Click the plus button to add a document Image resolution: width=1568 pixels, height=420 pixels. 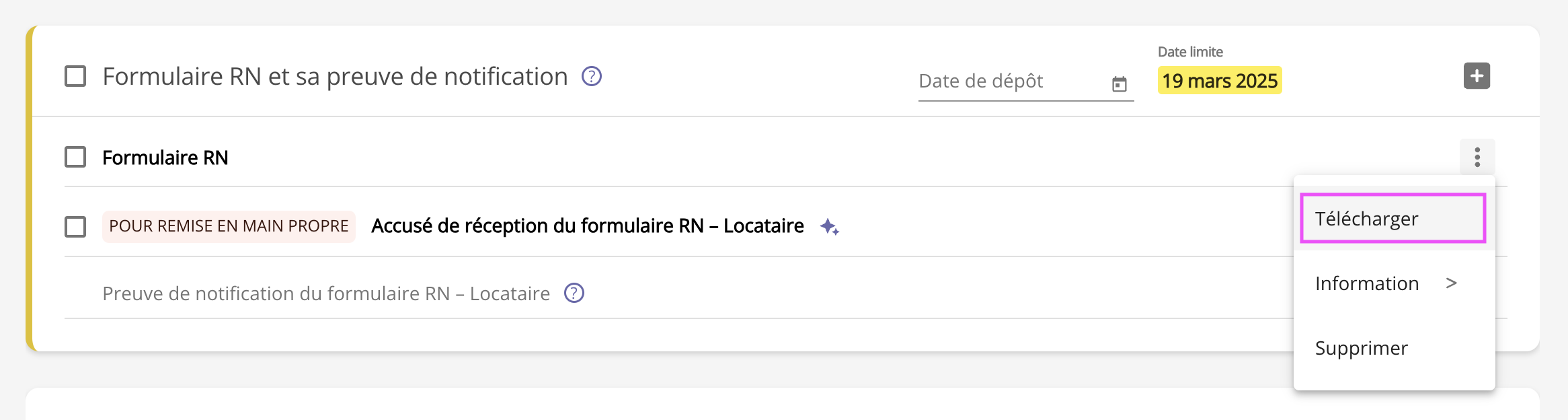tap(1477, 76)
